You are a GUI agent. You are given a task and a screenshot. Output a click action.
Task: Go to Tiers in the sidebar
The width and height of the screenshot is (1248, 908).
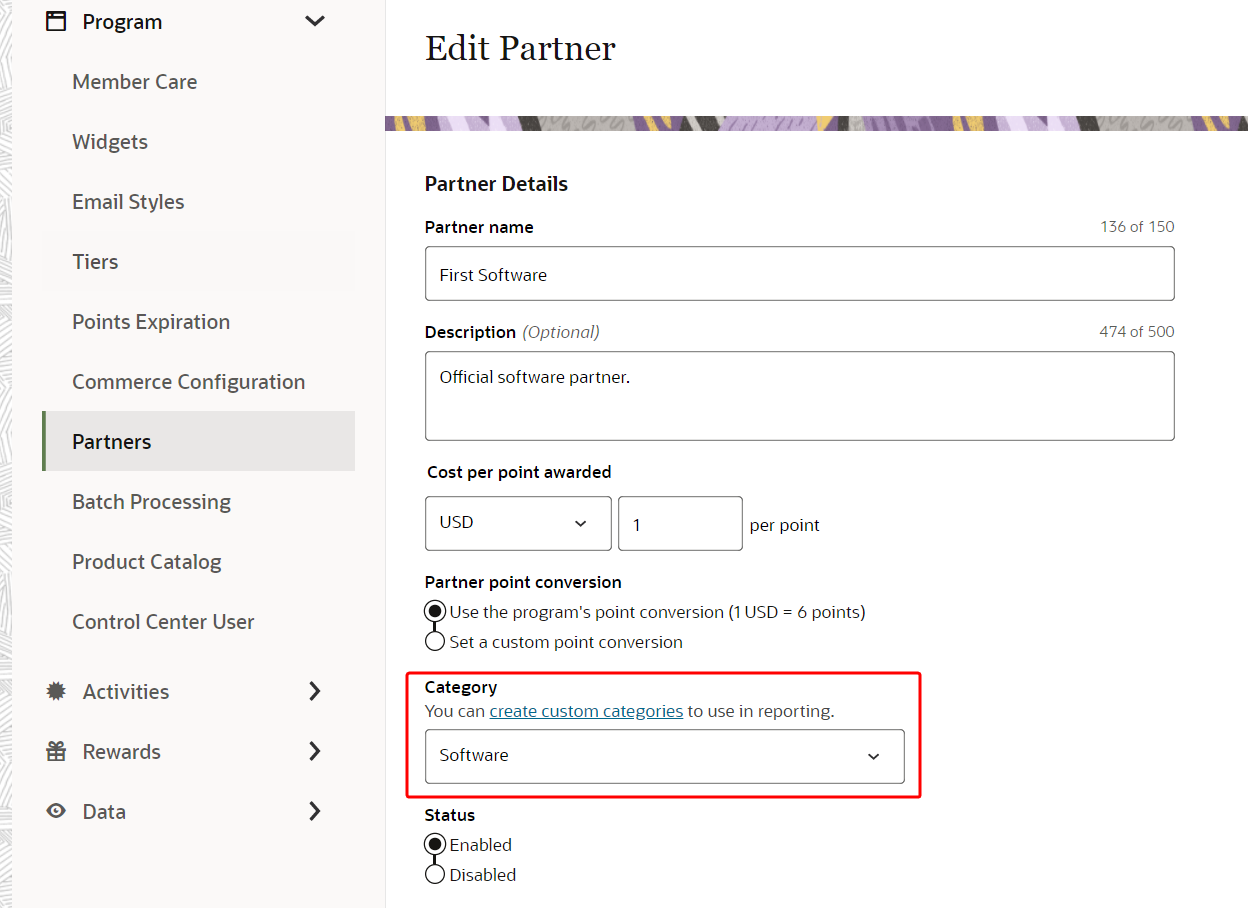click(95, 261)
